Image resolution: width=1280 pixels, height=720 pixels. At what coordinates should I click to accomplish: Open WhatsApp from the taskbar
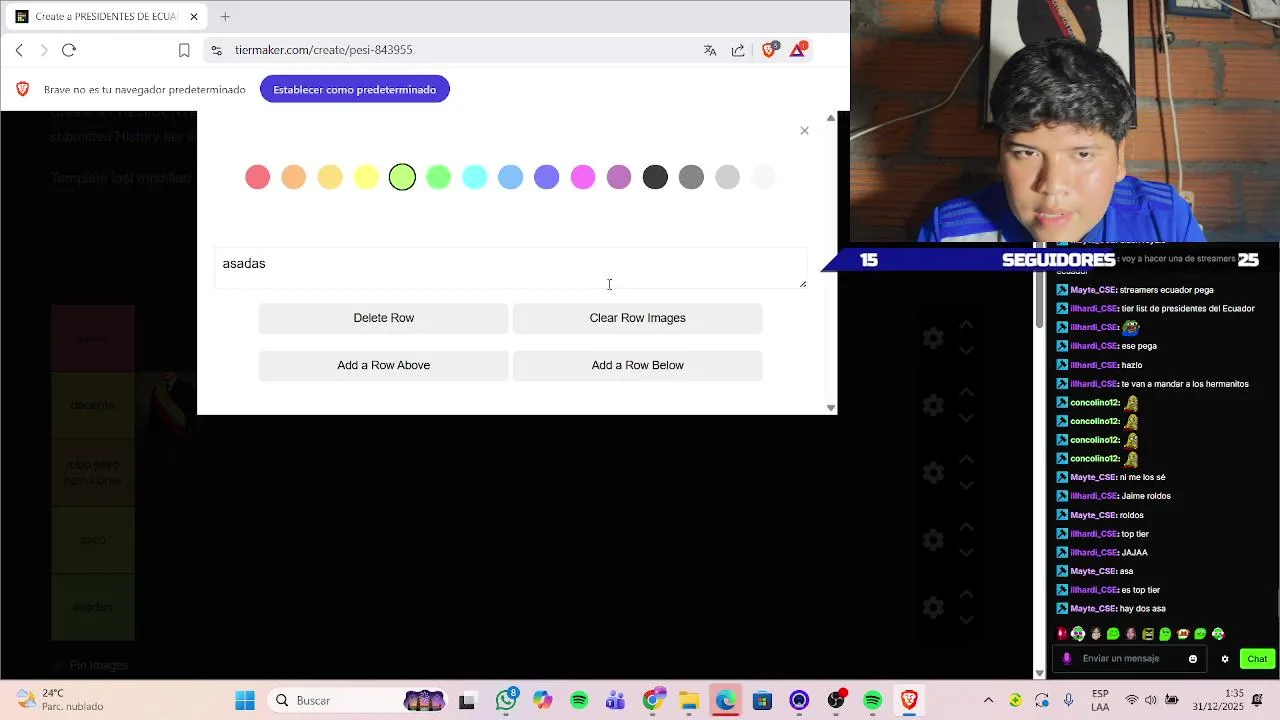click(506, 700)
